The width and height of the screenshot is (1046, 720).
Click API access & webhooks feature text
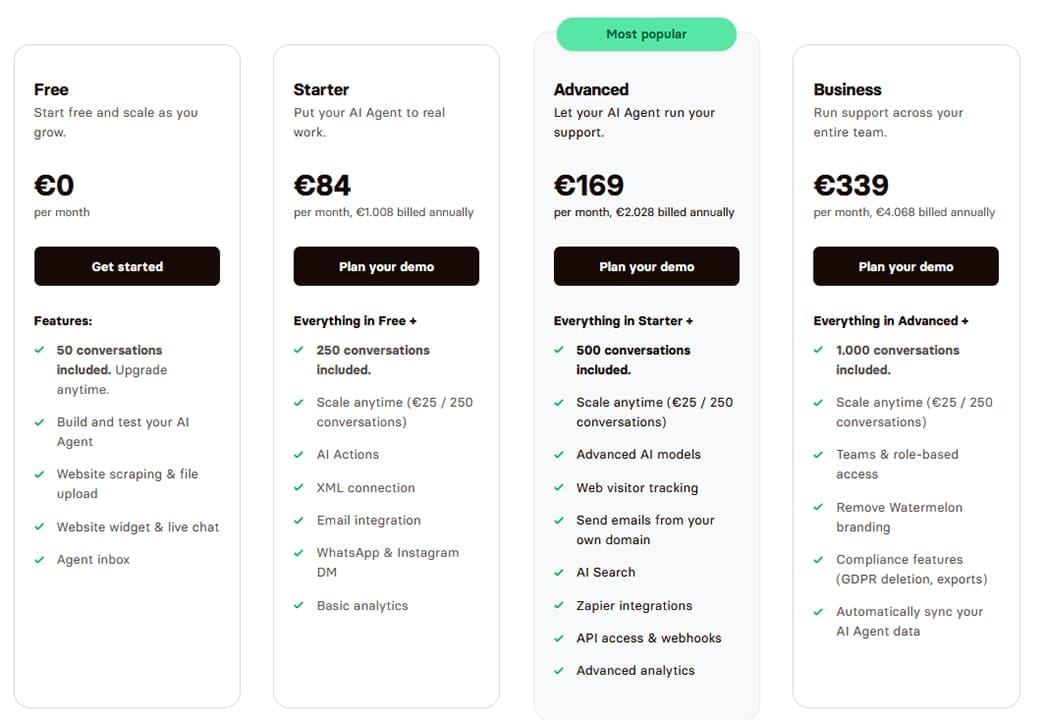(x=648, y=638)
